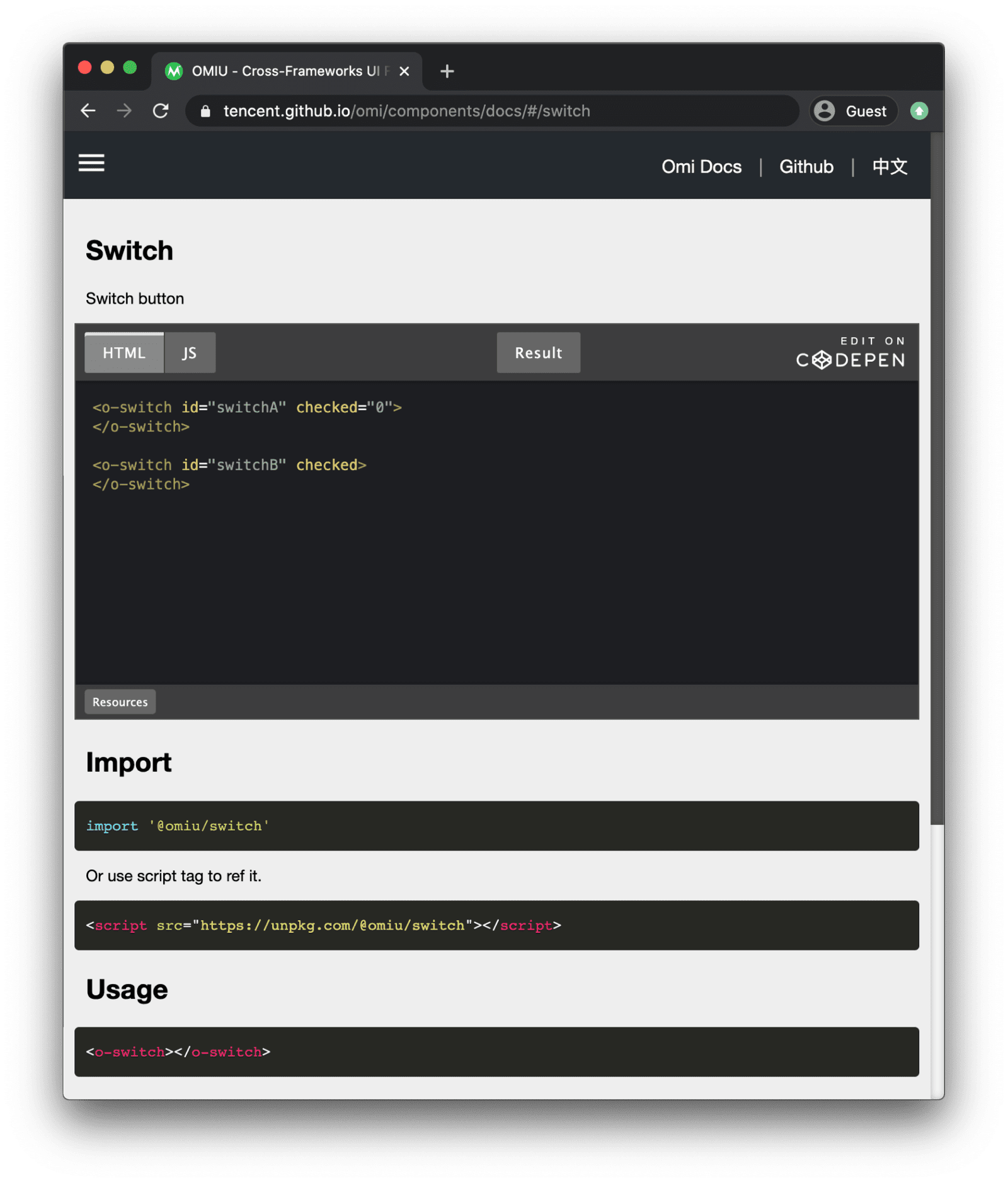Image resolution: width=1008 pixels, height=1183 pixels.
Task: Click the Guest profile icon
Action: click(825, 111)
